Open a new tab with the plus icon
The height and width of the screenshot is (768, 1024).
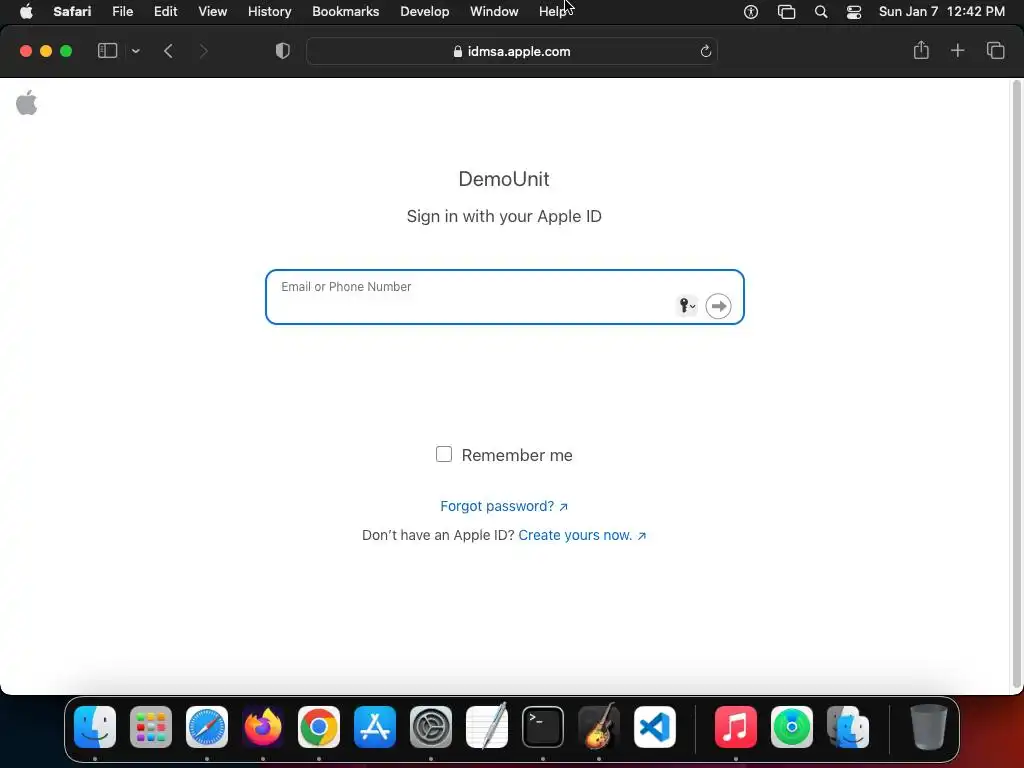click(x=957, y=50)
